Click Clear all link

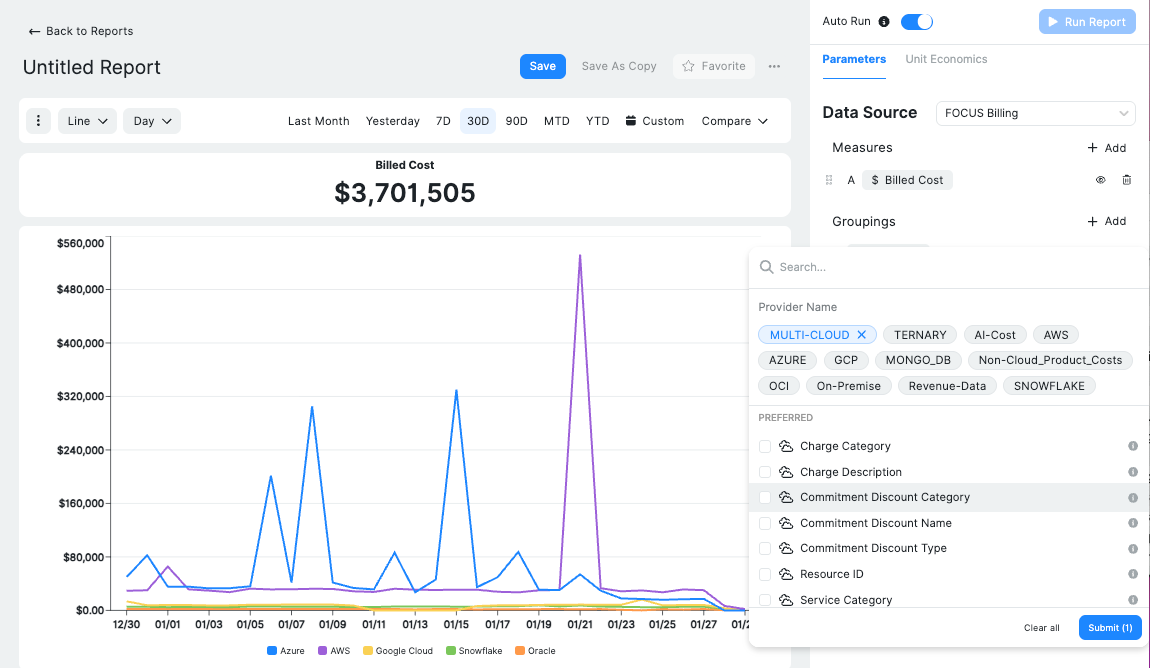click(x=1041, y=628)
